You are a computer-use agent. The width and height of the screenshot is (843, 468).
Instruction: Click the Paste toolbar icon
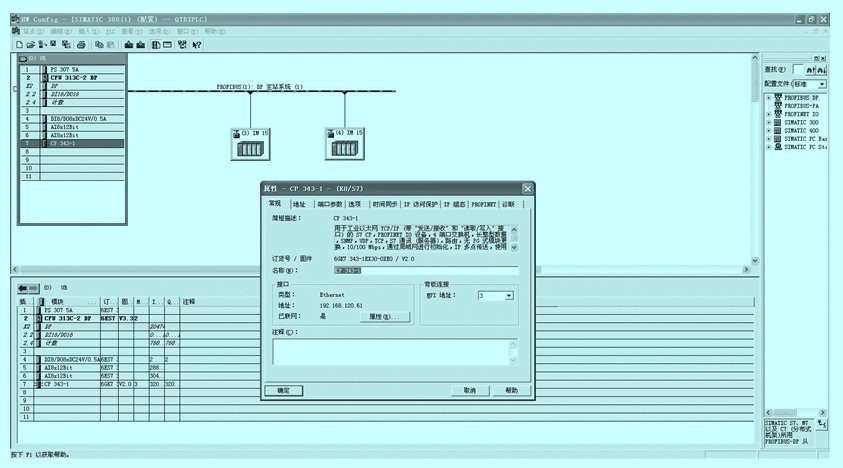click(x=111, y=45)
